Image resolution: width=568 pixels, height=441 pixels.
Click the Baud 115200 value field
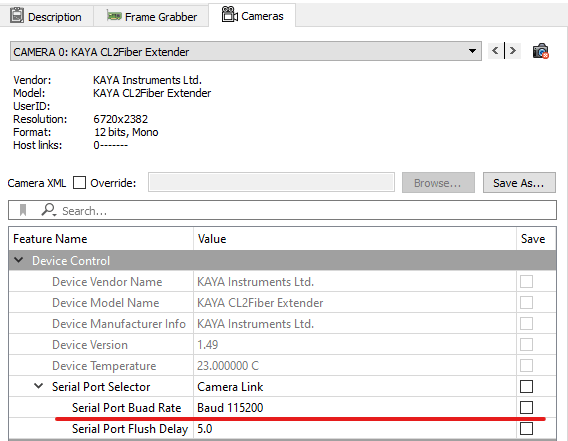[355, 408]
